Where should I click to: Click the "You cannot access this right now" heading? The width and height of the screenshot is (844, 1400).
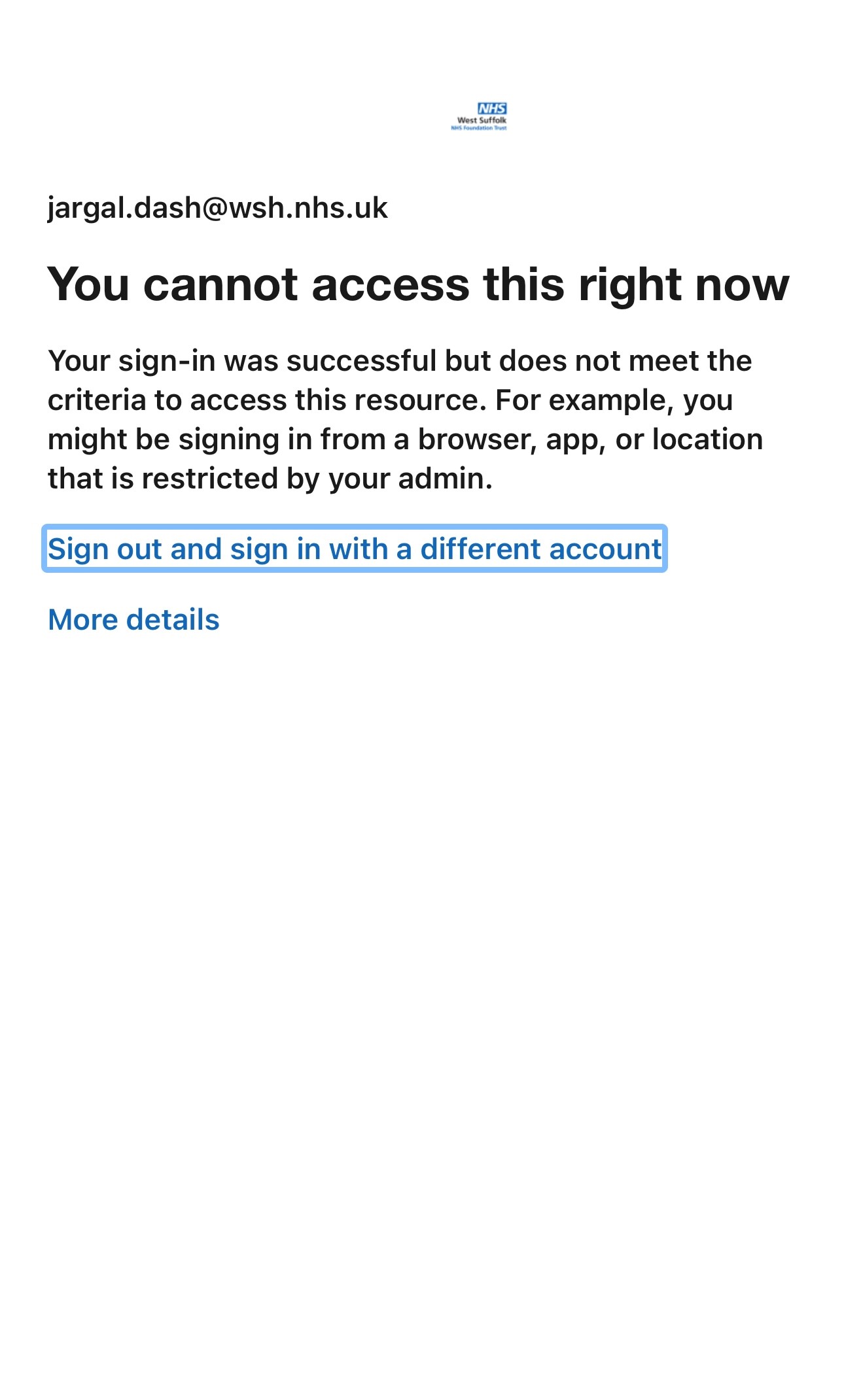pos(419,284)
